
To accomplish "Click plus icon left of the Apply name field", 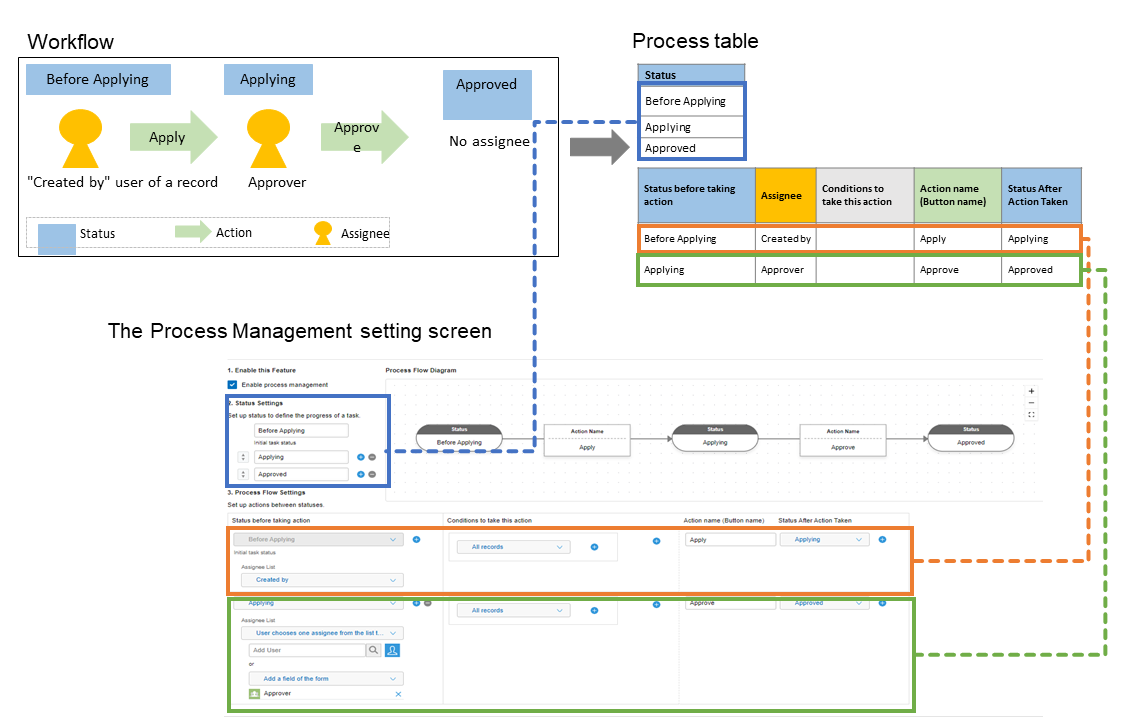I will (656, 541).
